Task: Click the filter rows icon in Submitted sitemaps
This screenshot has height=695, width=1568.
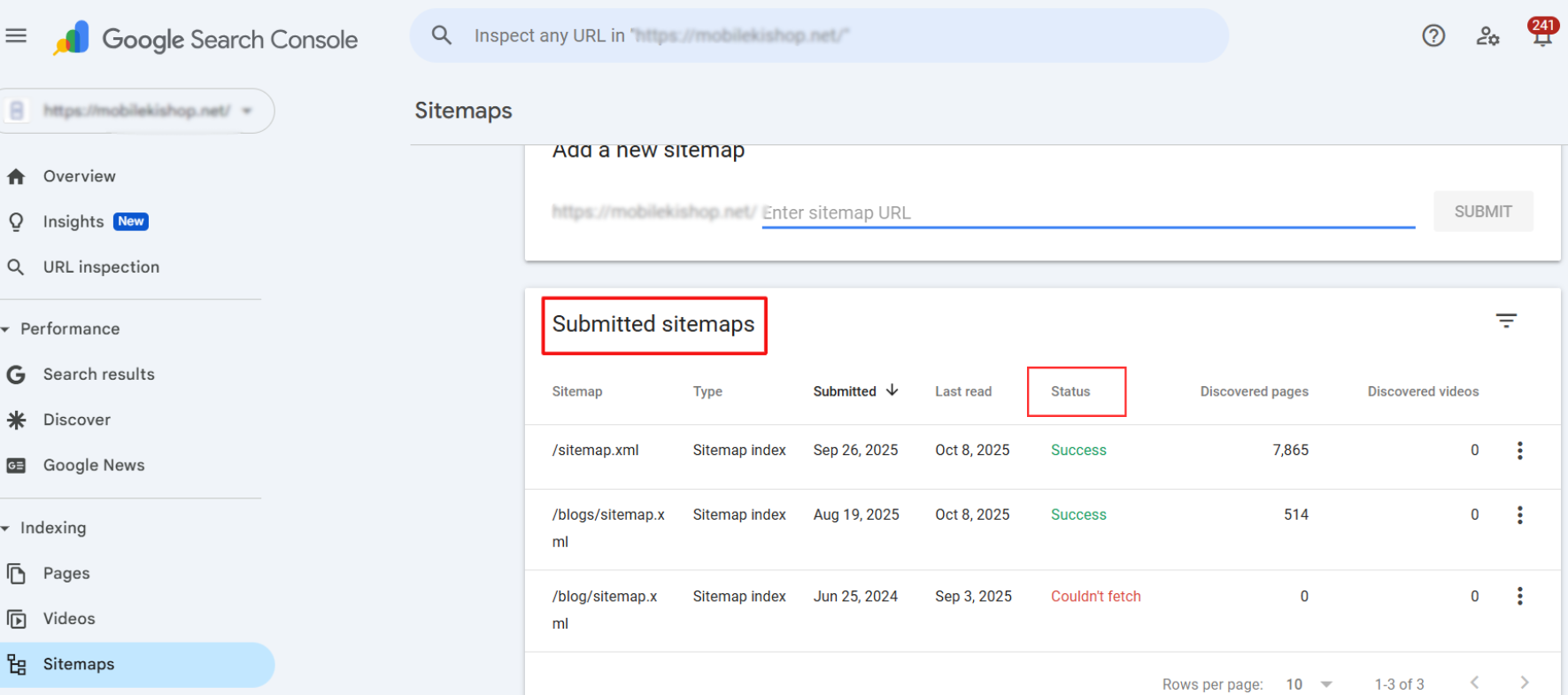Action: click(x=1506, y=320)
